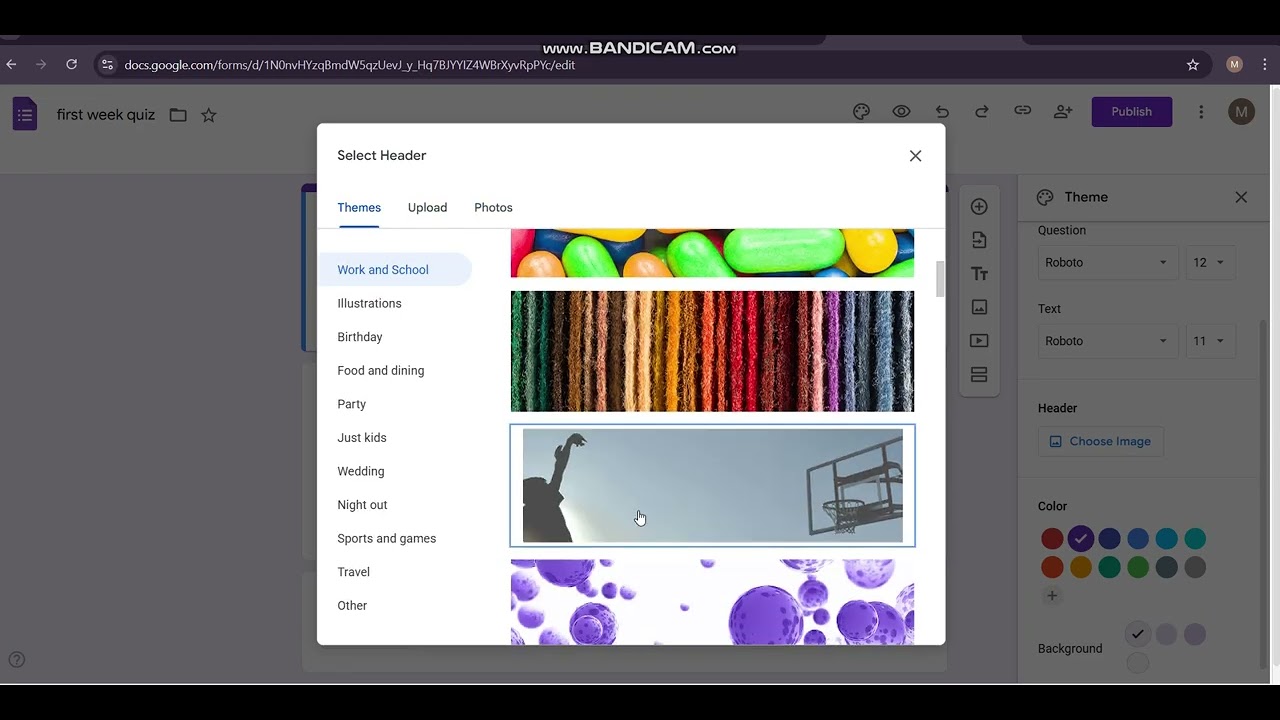Screen dimensions: 1280x720
Task: Edit form title first week quiz
Action: (x=106, y=115)
